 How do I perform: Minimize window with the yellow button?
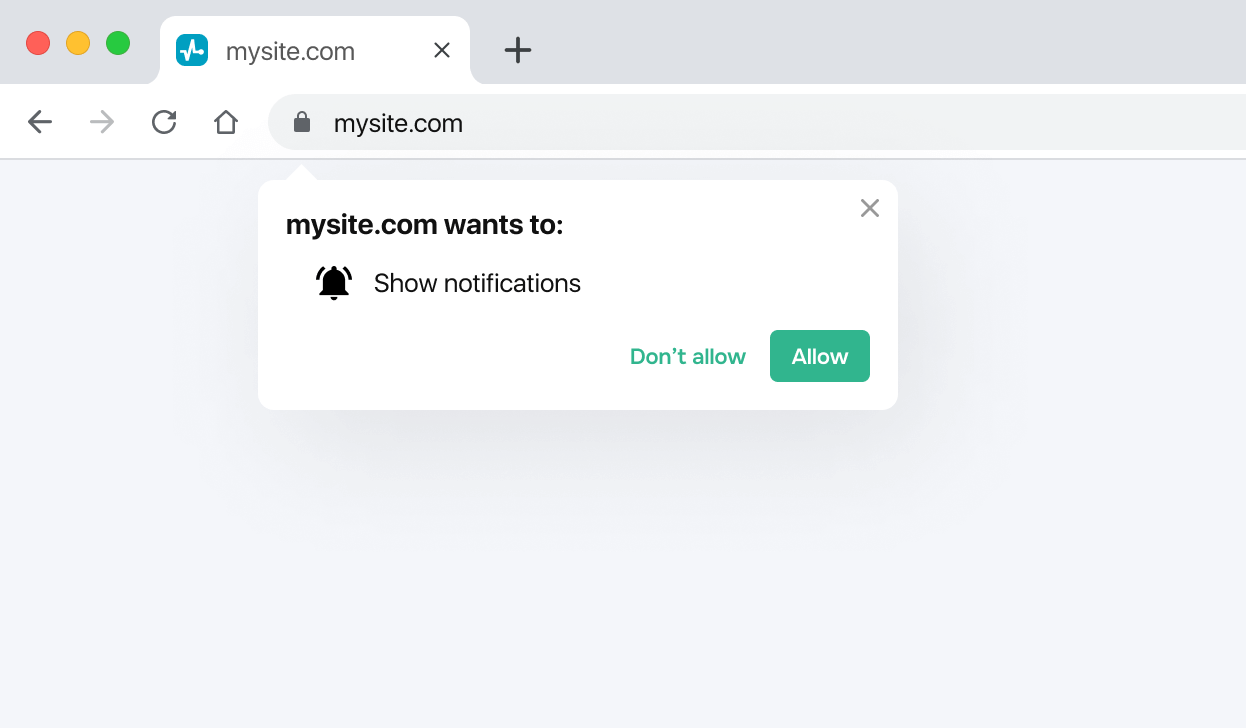click(78, 43)
